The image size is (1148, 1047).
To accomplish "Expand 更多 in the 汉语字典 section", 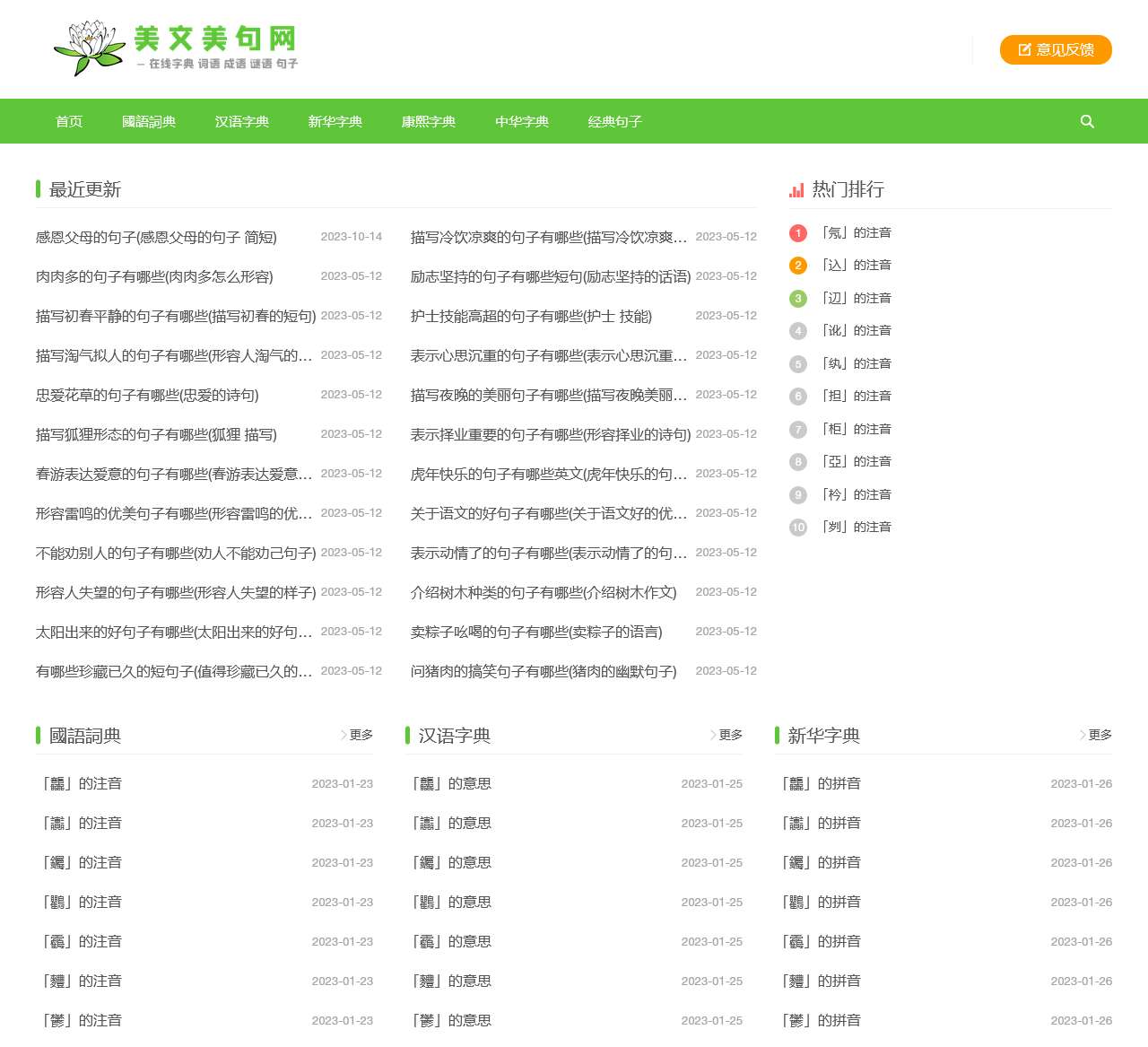I will pos(727,735).
